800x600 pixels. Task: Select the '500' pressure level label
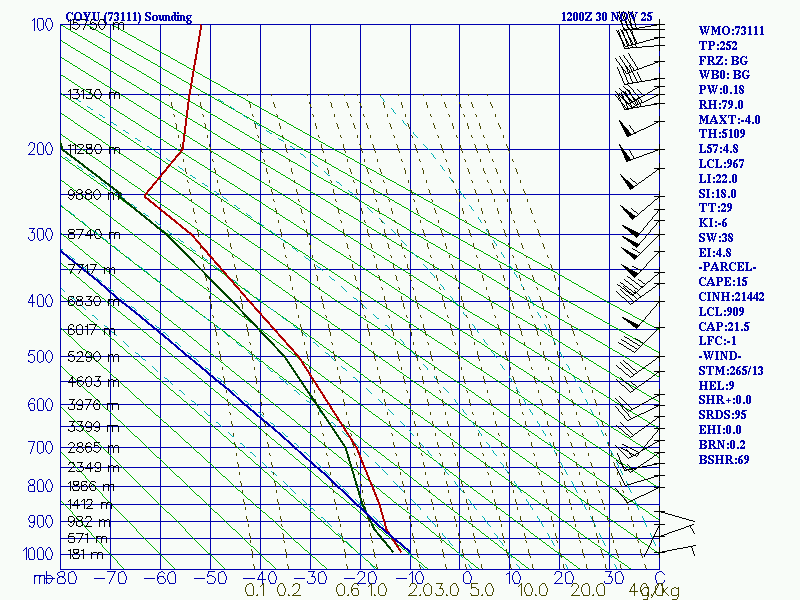(x=40, y=356)
